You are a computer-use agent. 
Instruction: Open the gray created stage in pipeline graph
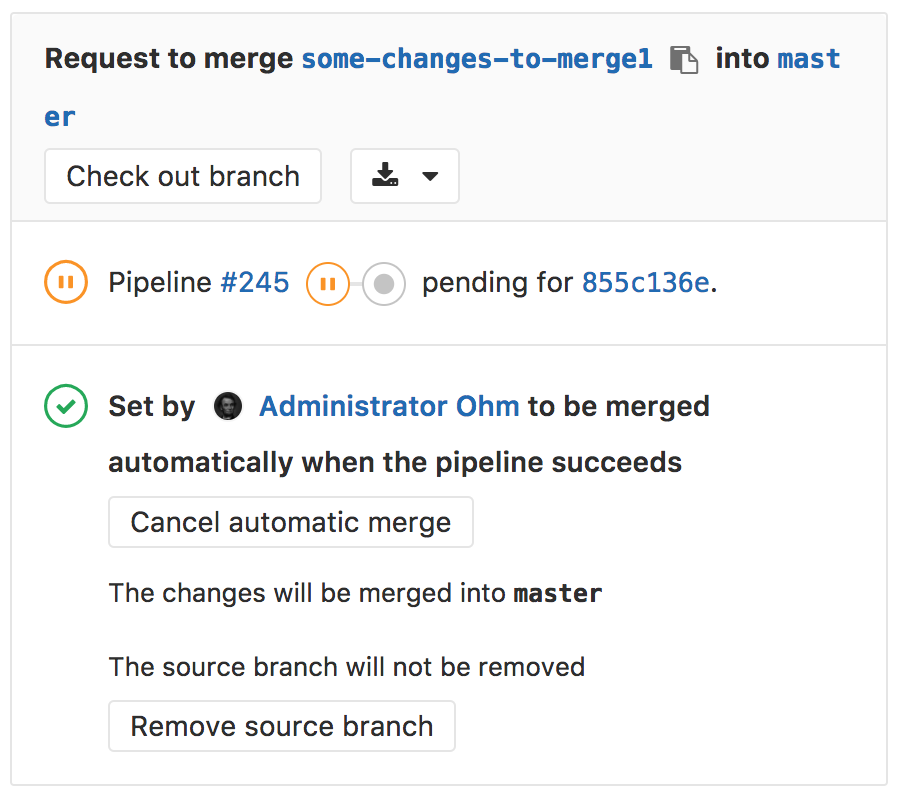click(383, 284)
